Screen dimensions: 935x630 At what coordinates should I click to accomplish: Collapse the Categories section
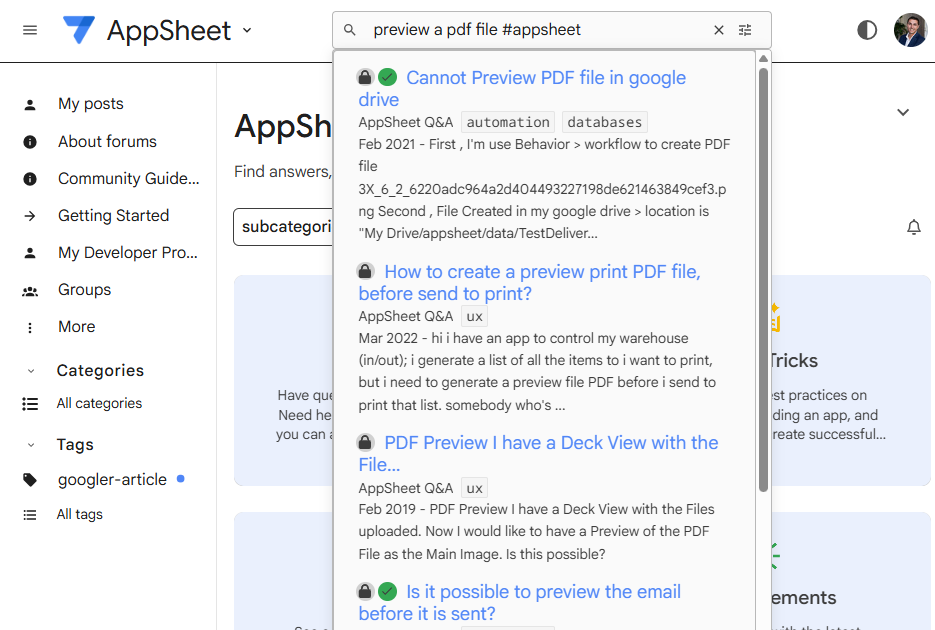[x=31, y=371]
